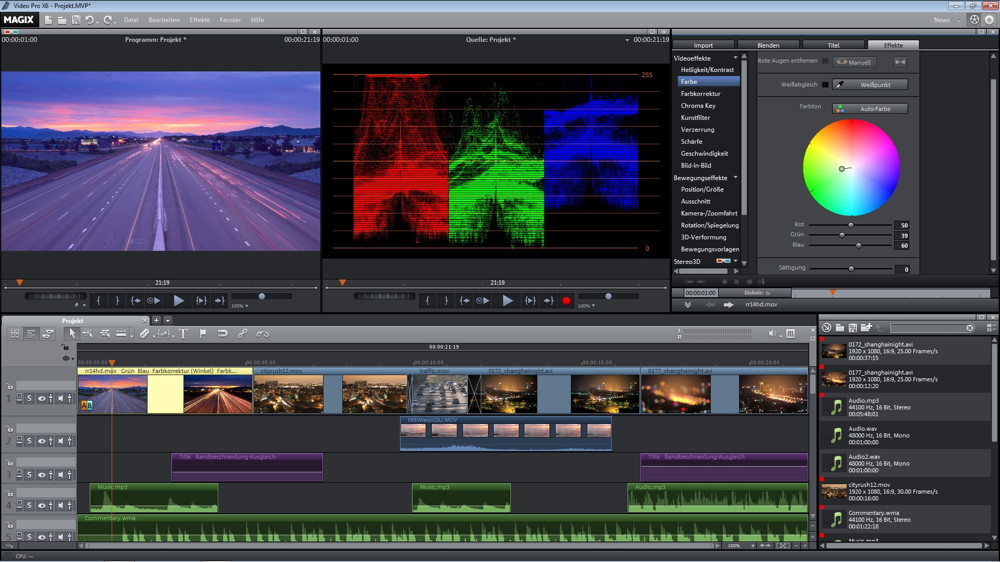This screenshot has height=562, width=1000.
Task: Switch to the Blenden tab
Action: pos(768,45)
